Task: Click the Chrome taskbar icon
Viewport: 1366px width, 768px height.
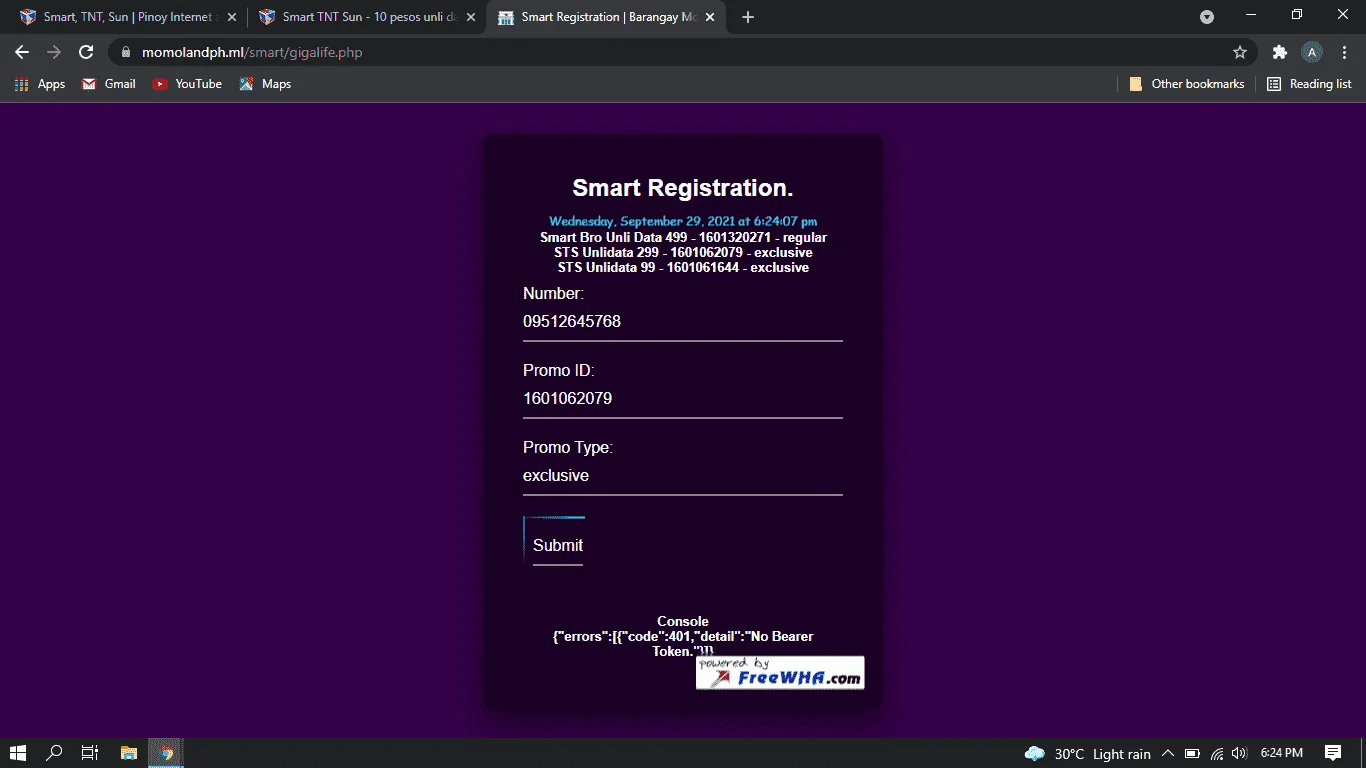Action: (x=166, y=753)
